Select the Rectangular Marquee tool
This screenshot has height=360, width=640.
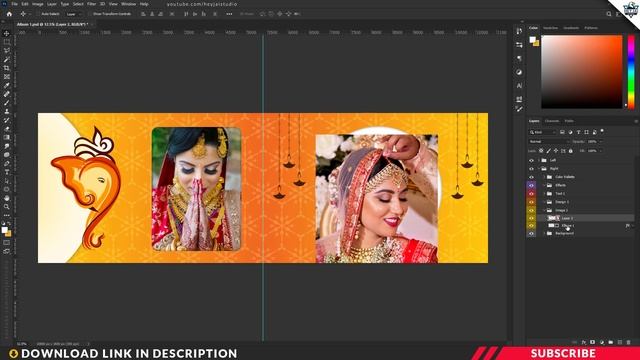pyautogui.click(x=7, y=42)
